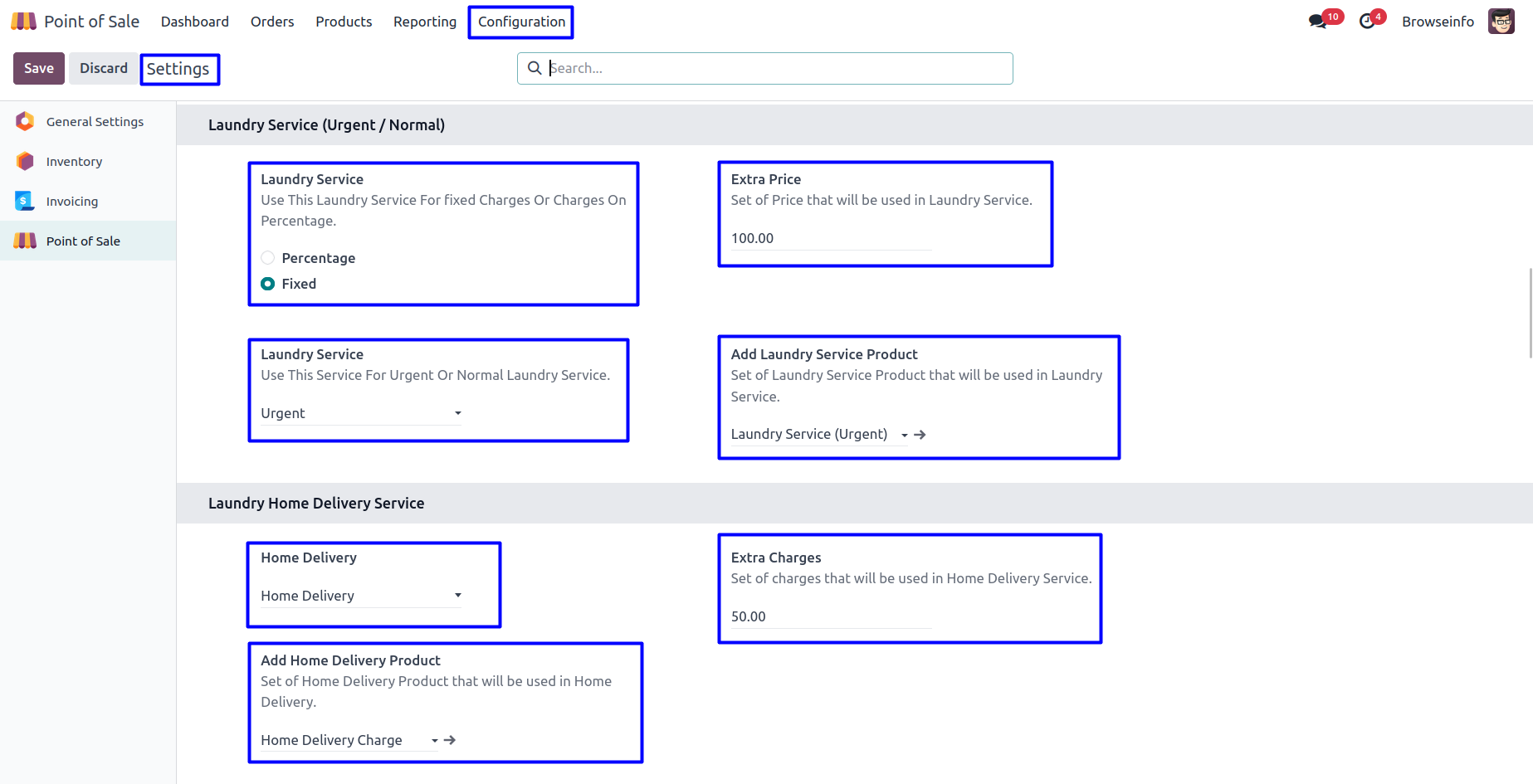This screenshot has height=784, width=1533.
Task: Expand the Home Delivery selection dropdown
Action: coord(361,596)
